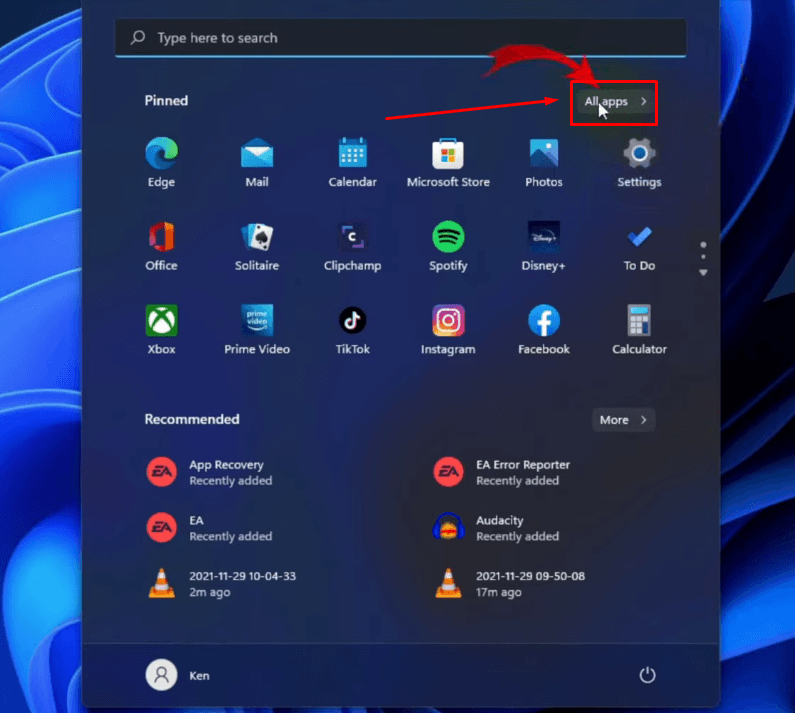
Task: Launch TikTok from pinned apps
Action: [352, 330]
